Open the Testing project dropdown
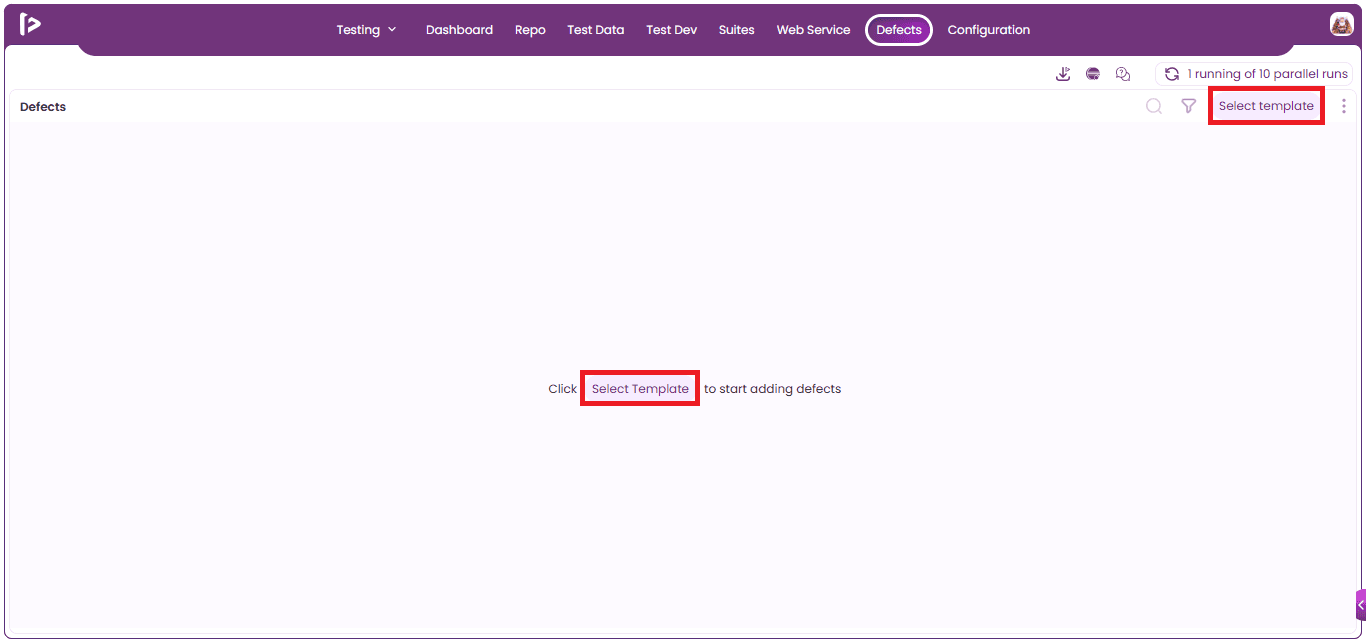 (x=366, y=30)
